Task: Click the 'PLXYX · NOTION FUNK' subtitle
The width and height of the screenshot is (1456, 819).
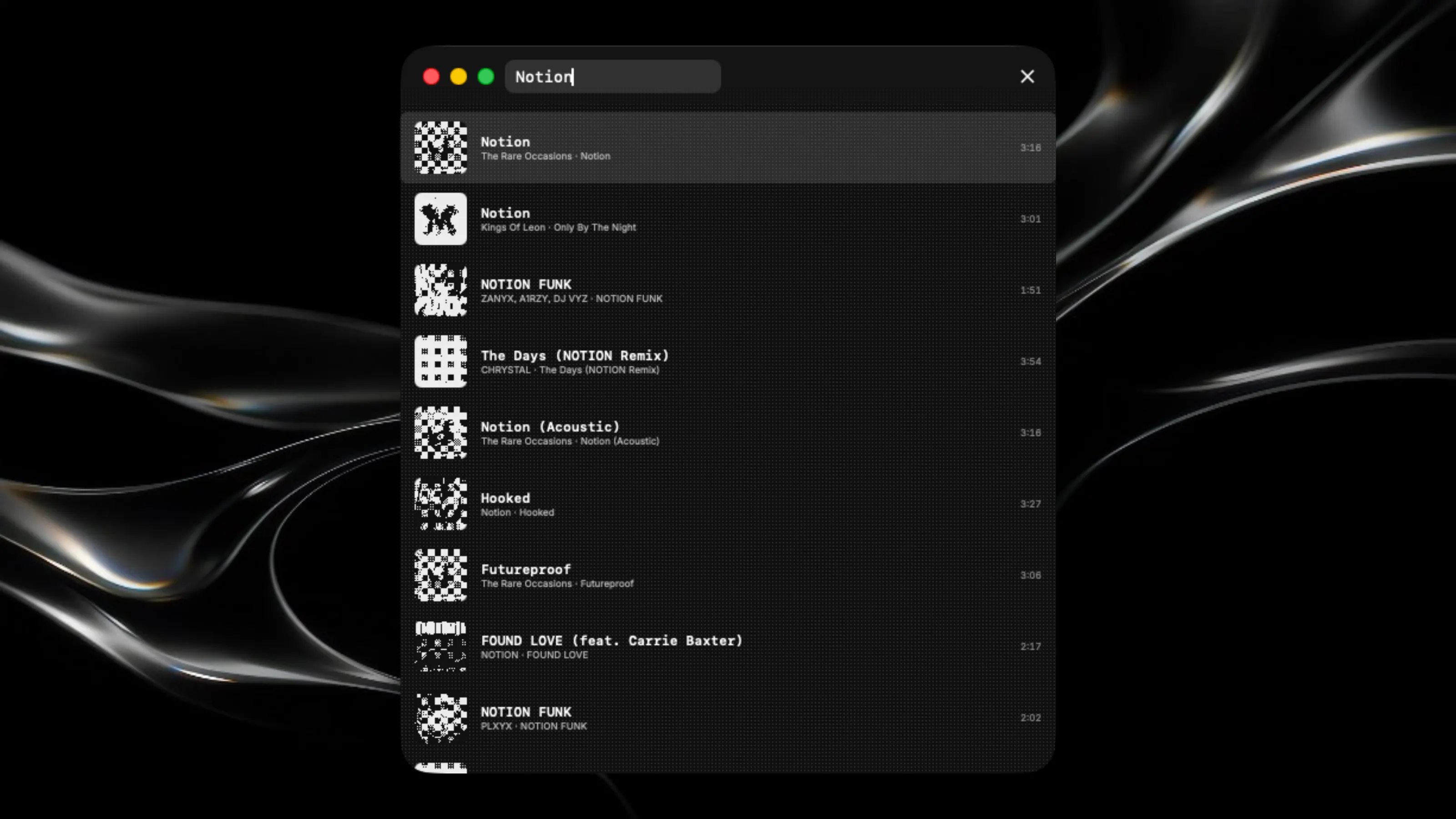Action: [x=534, y=726]
